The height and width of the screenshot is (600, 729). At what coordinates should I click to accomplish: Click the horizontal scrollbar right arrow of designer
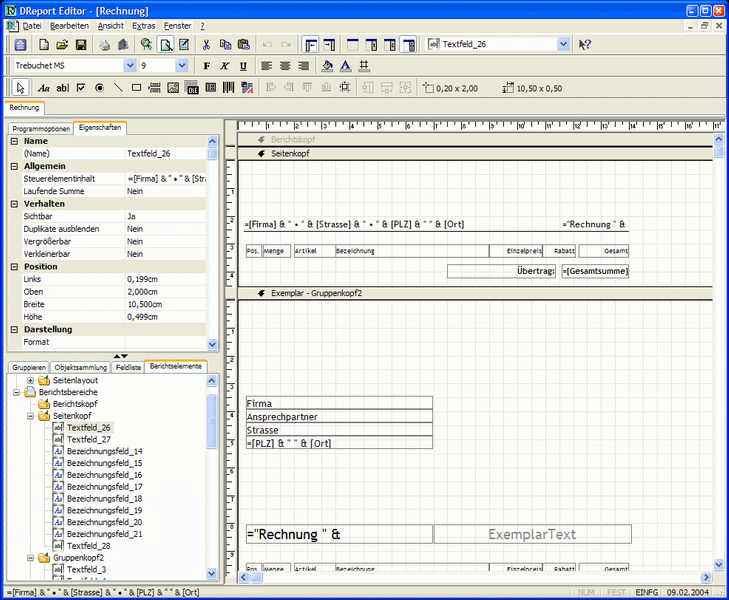pyautogui.click(x=706, y=577)
